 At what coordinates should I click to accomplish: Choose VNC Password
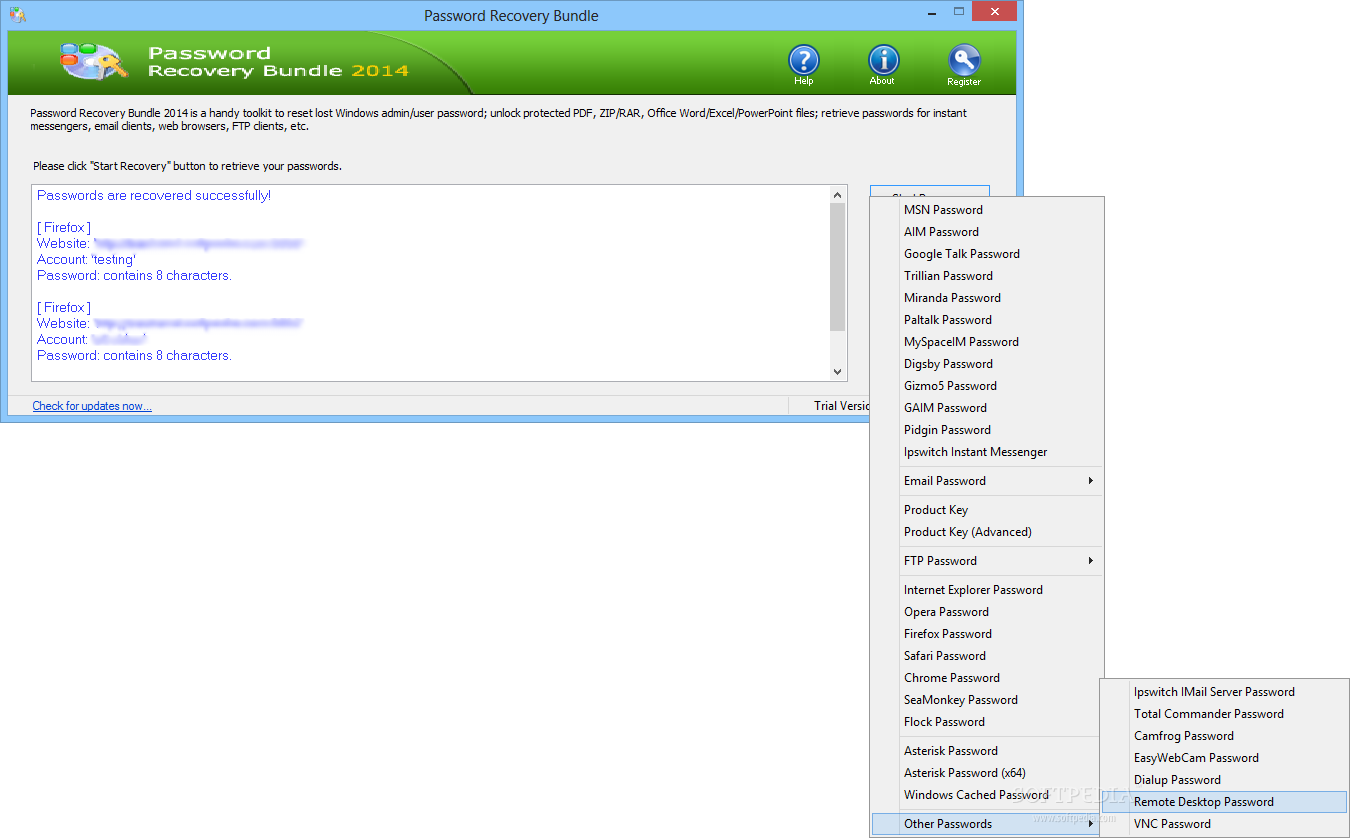[1224, 824]
